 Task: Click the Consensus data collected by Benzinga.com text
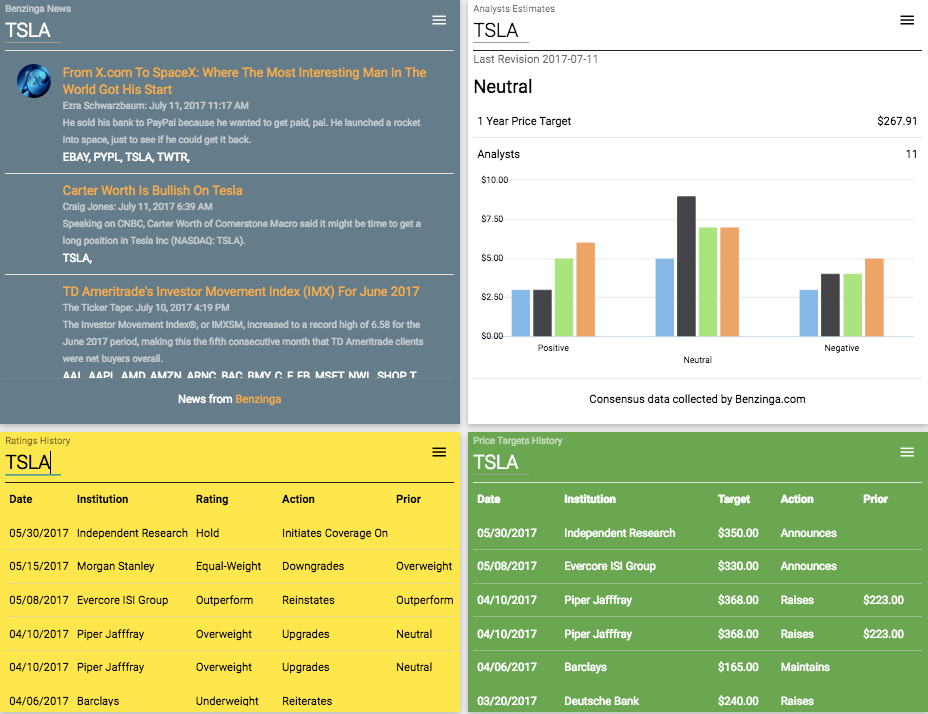(697, 399)
